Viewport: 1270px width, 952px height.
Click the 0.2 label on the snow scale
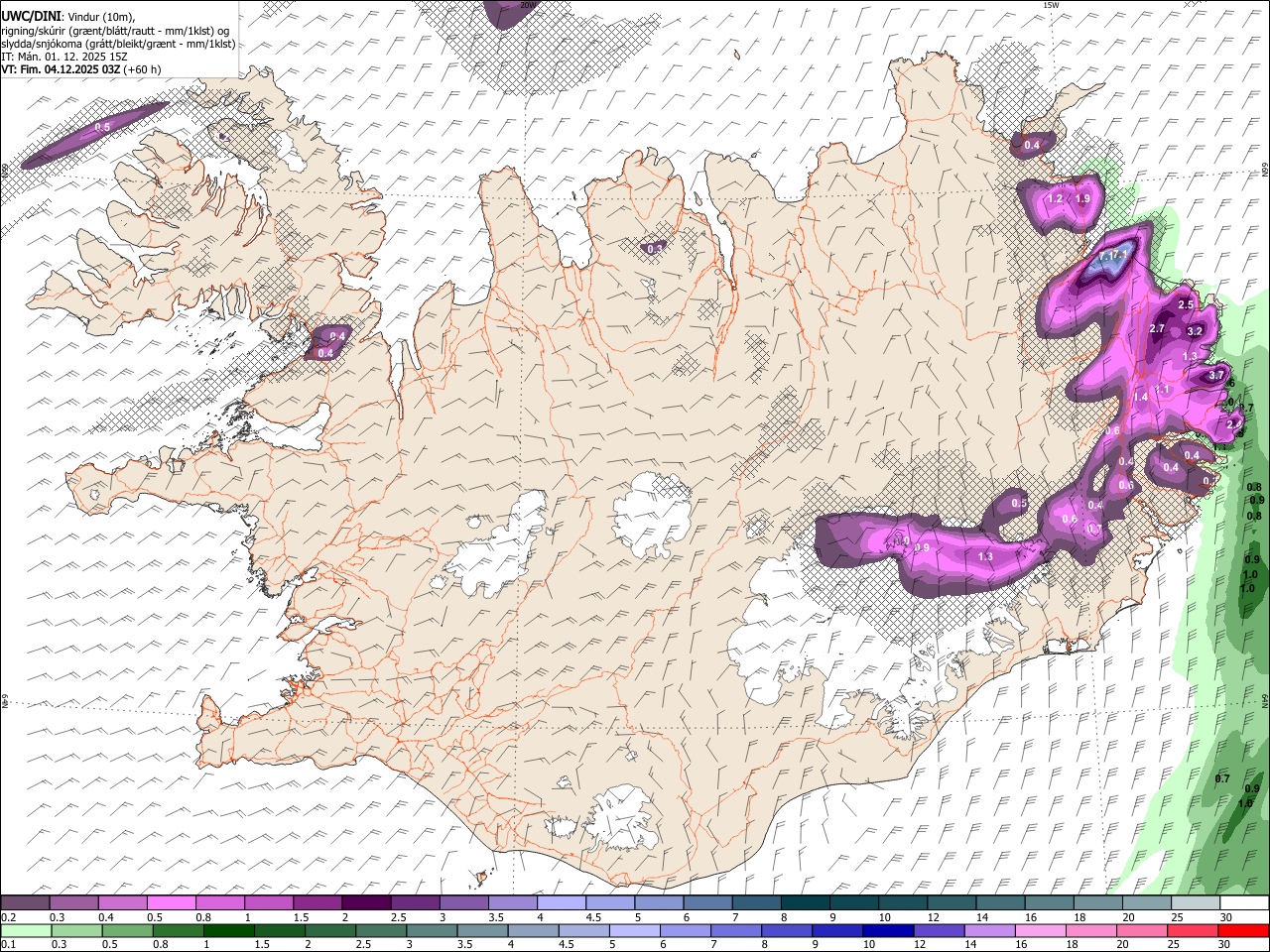7,917
